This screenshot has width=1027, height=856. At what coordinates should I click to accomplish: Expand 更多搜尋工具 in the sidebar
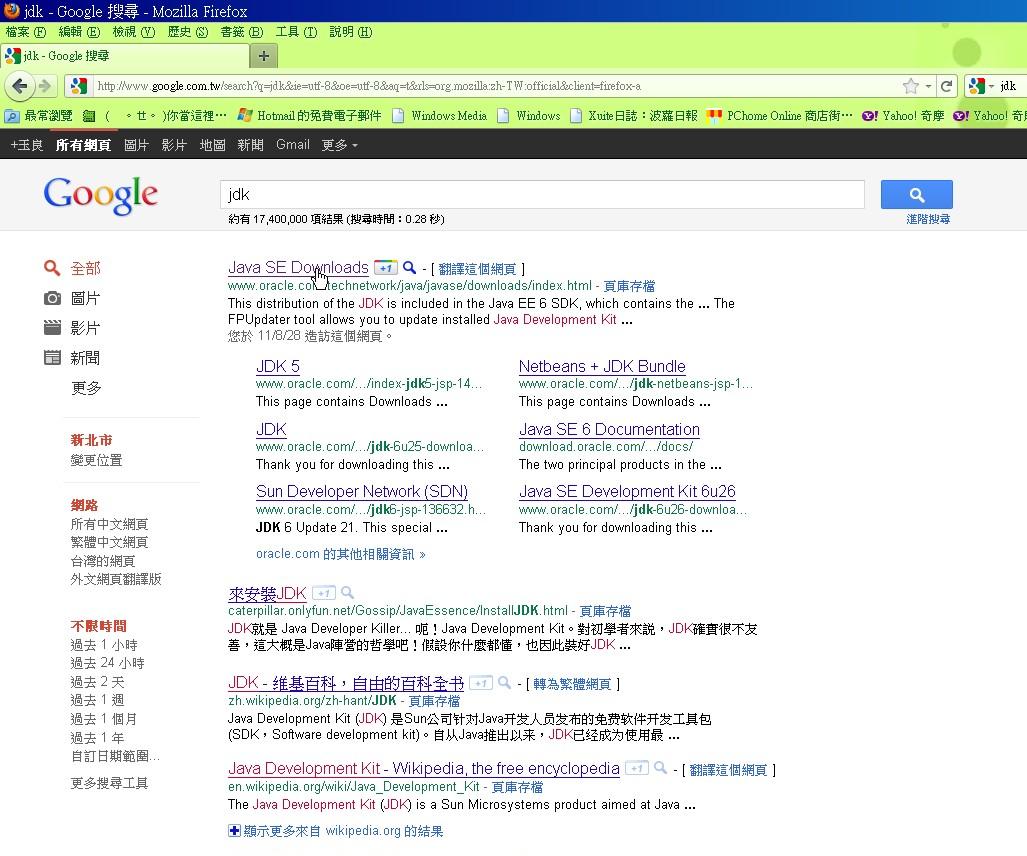point(109,783)
